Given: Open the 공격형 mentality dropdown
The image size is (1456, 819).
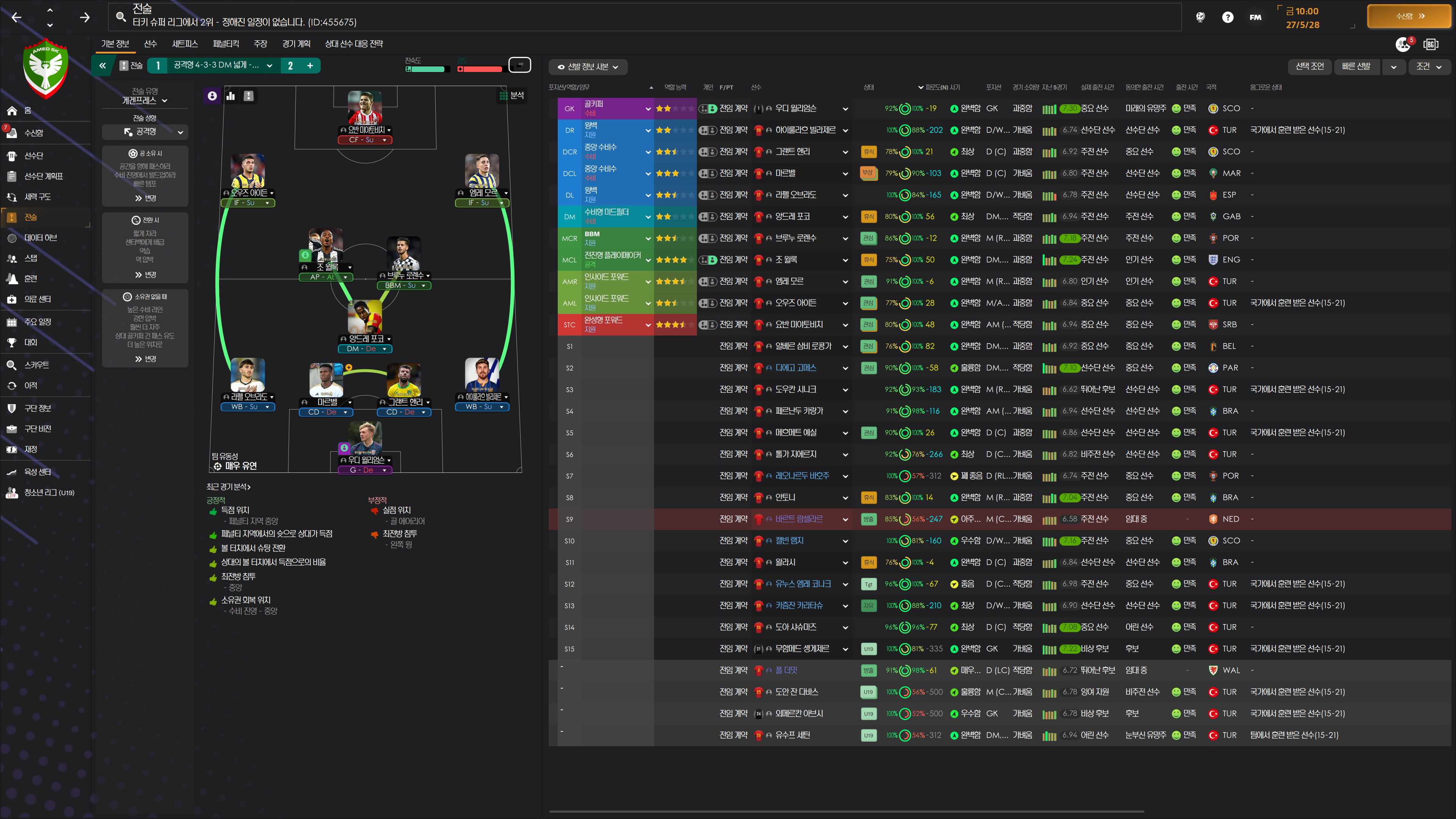Looking at the screenshot, I should coord(145,132).
